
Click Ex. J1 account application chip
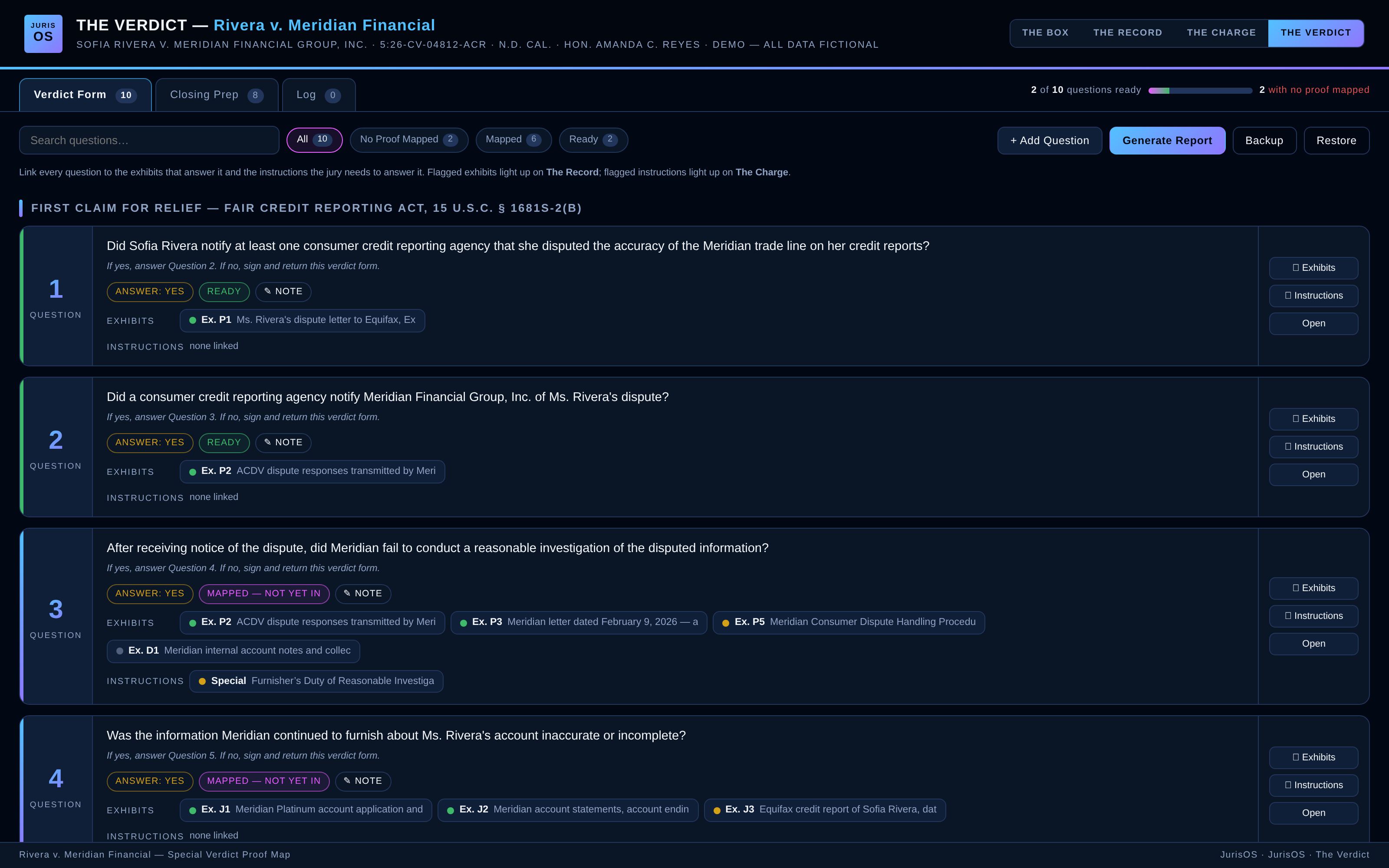(x=306, y=810)
